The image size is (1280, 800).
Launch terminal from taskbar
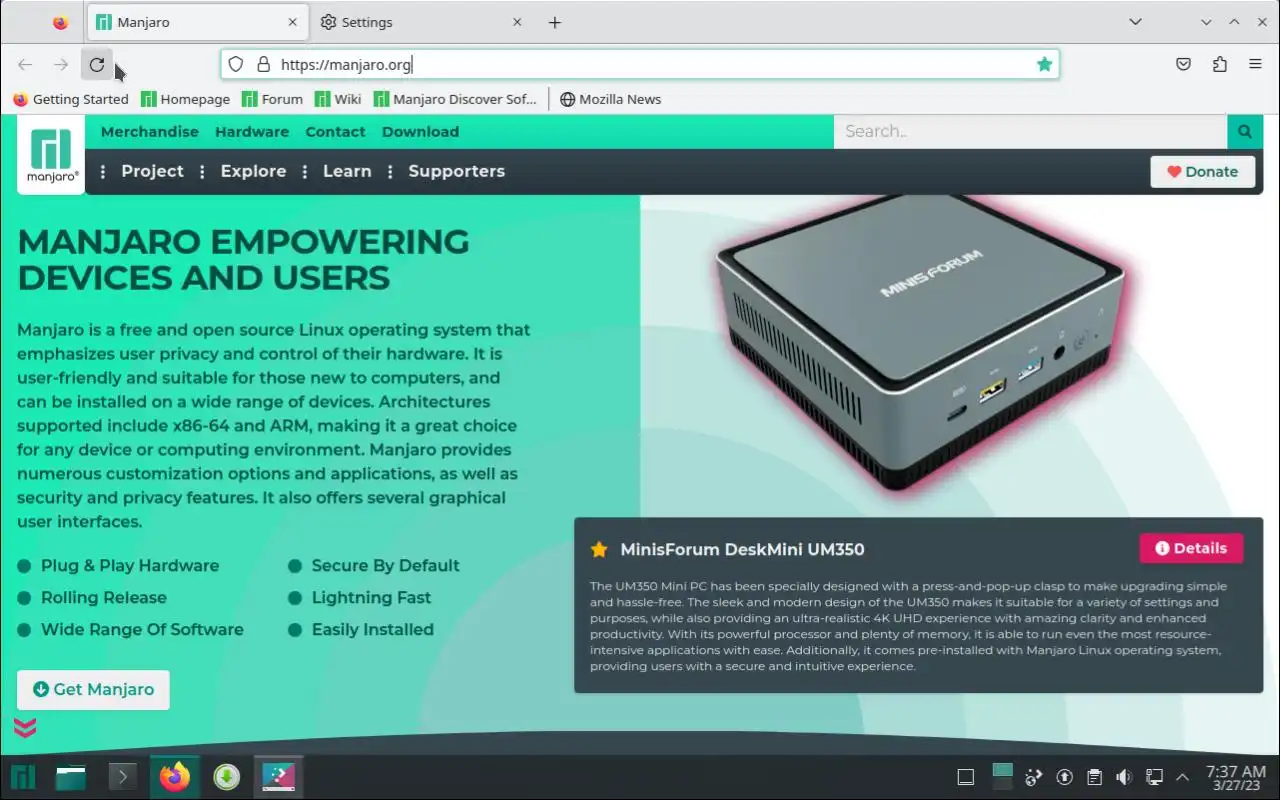pos(122,777)
